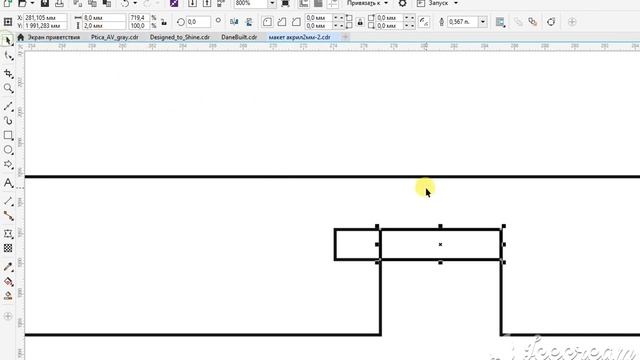Image resolution: width=640 pixels, height=360 pixels.
Task: Expand the outline width 0,567 dropdown
Action: click(x=483, y=22)
